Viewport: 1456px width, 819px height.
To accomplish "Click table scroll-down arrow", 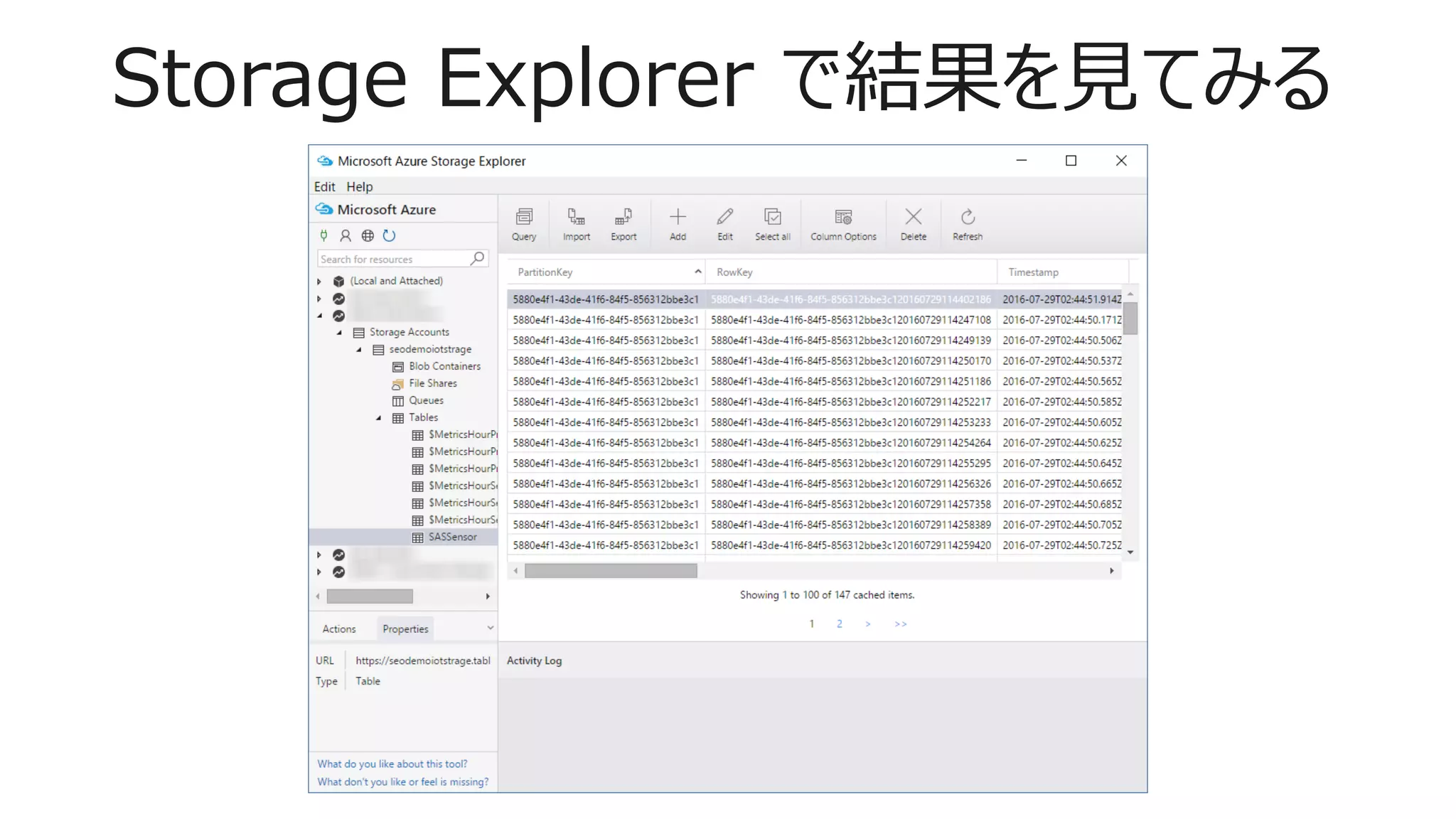I will (1130, 552).
